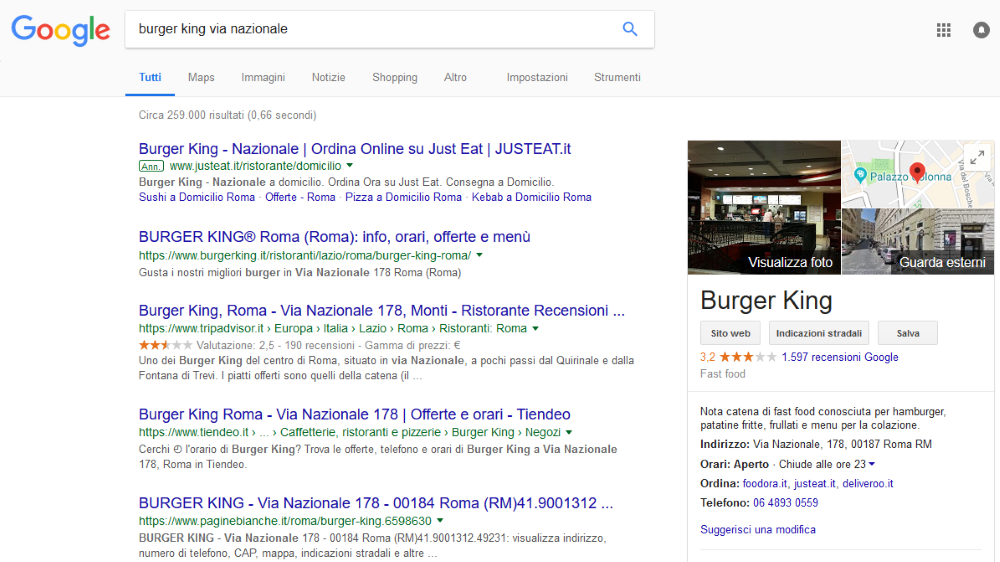Click the TripAdvisor result rating stars
Viewport: 1000px width, 562px height.
tap(165, 345)
